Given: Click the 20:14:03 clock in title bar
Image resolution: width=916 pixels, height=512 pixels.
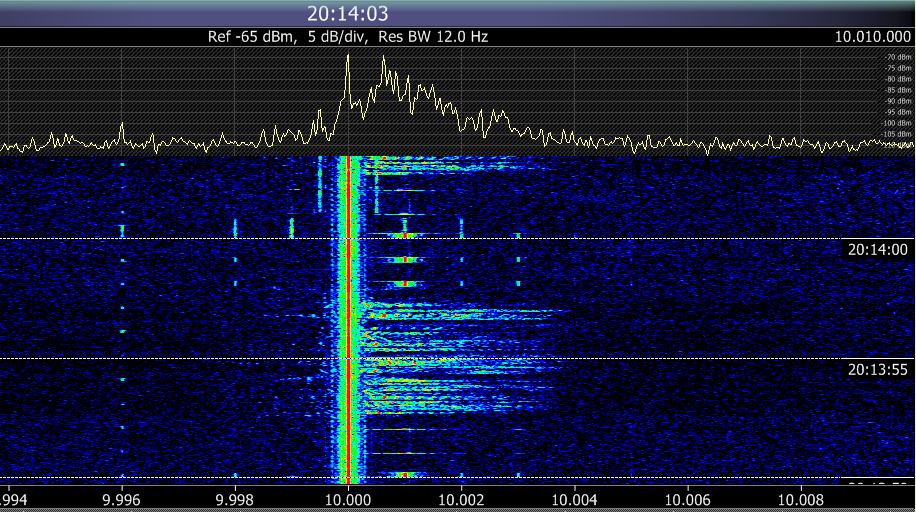Looking at the screenshot, I should (347, 13).
